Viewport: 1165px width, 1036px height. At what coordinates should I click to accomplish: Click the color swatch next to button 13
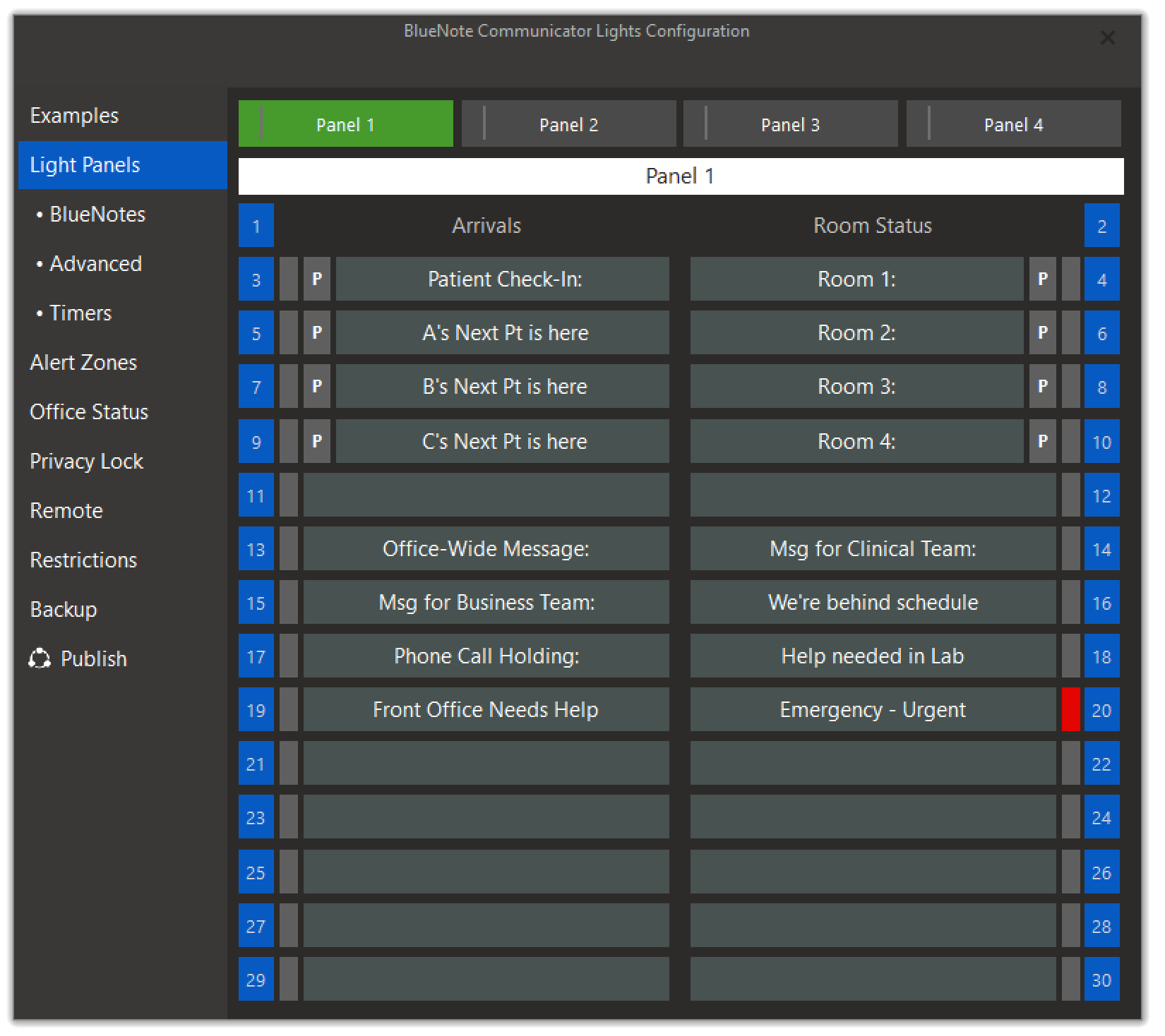point(289,548)
